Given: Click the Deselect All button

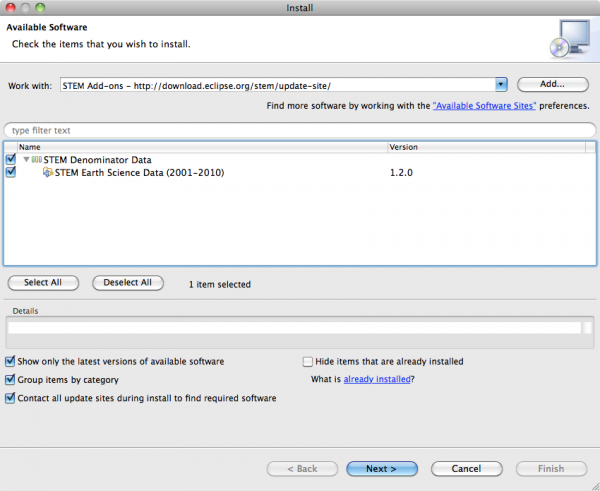Looking at the screenshot, I should 127,283.
